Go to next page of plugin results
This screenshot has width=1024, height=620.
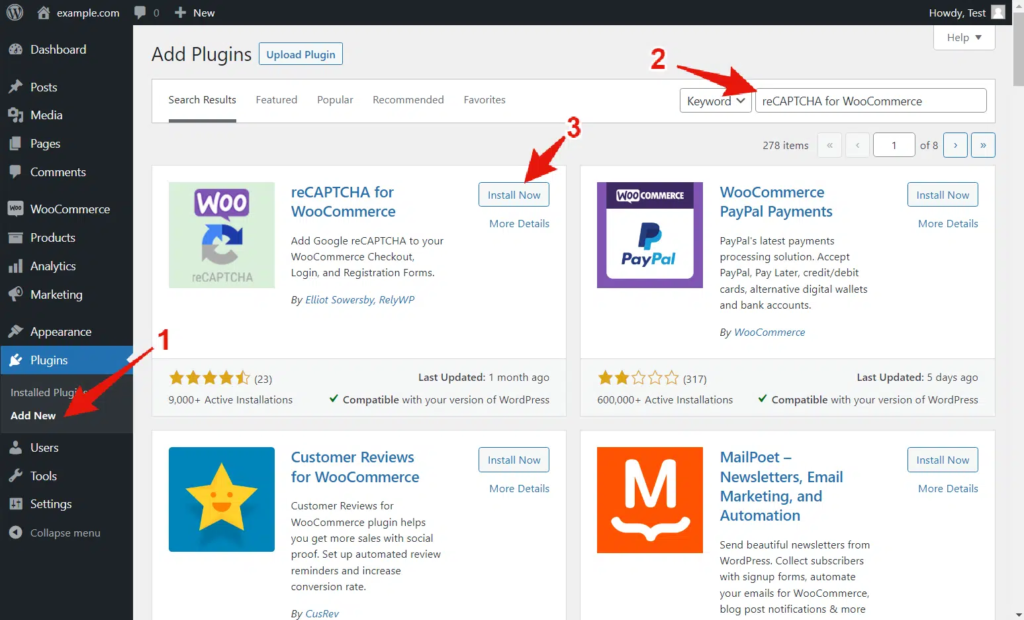(955, 145)
